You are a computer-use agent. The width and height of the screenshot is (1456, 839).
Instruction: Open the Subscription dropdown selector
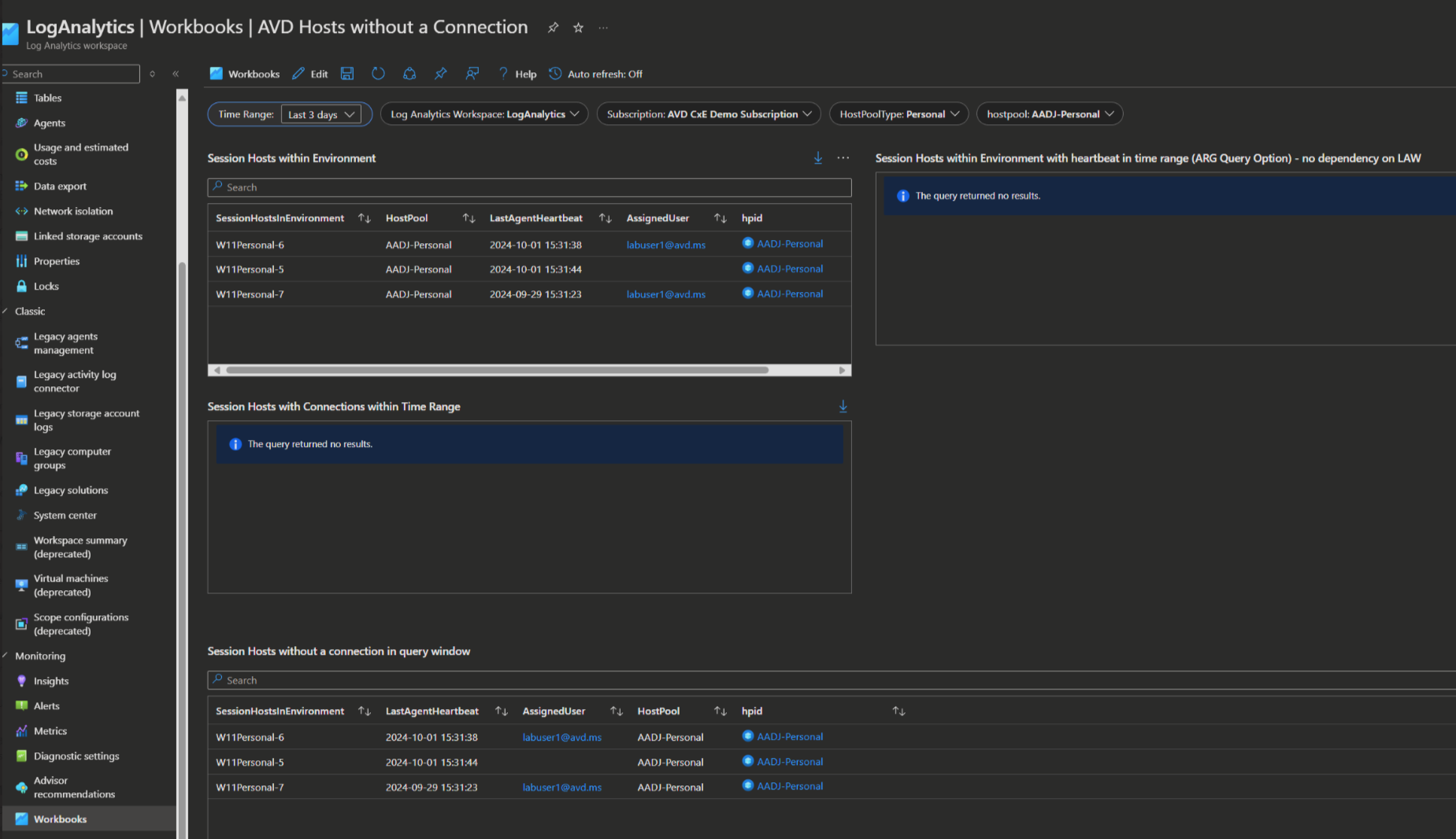[x=708, y=114]
